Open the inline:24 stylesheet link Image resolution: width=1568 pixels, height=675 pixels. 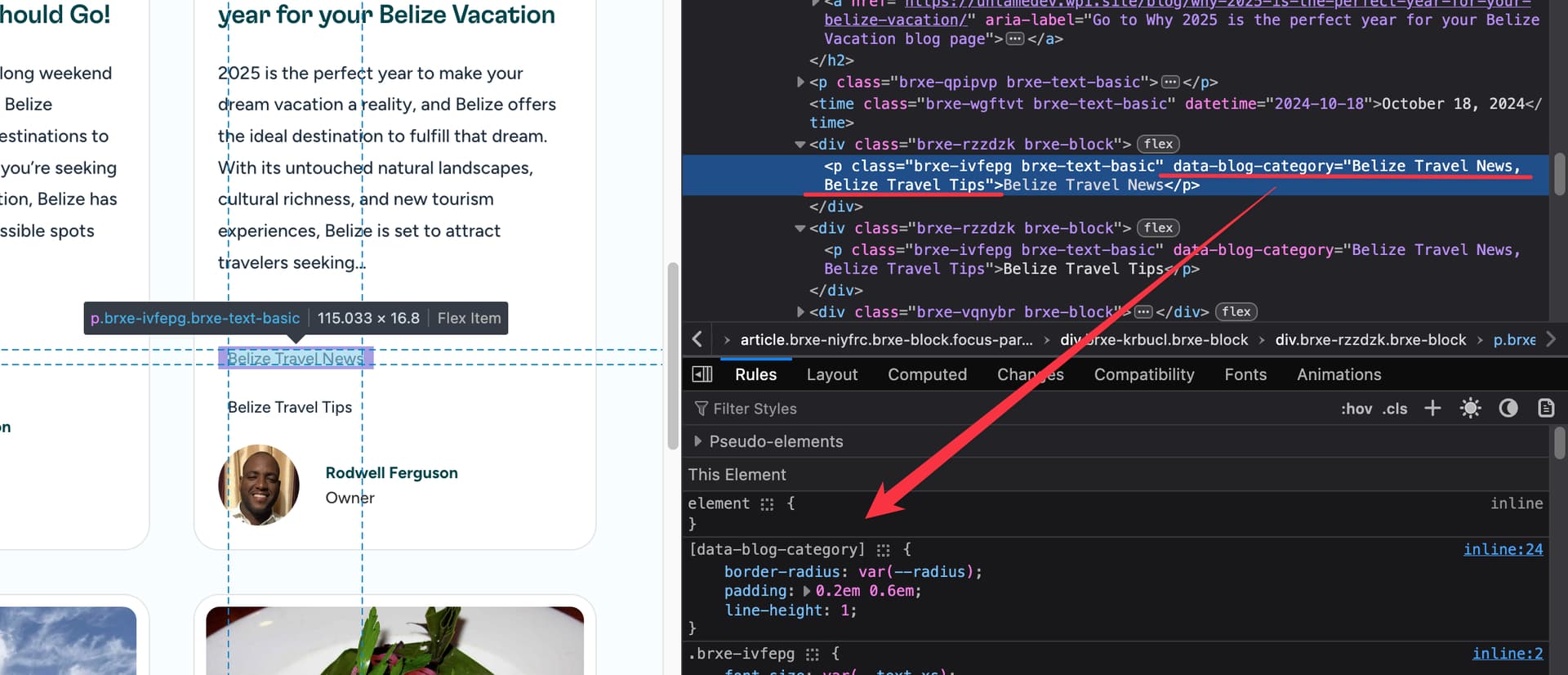pyautogui.click(x=1503, y=549)
